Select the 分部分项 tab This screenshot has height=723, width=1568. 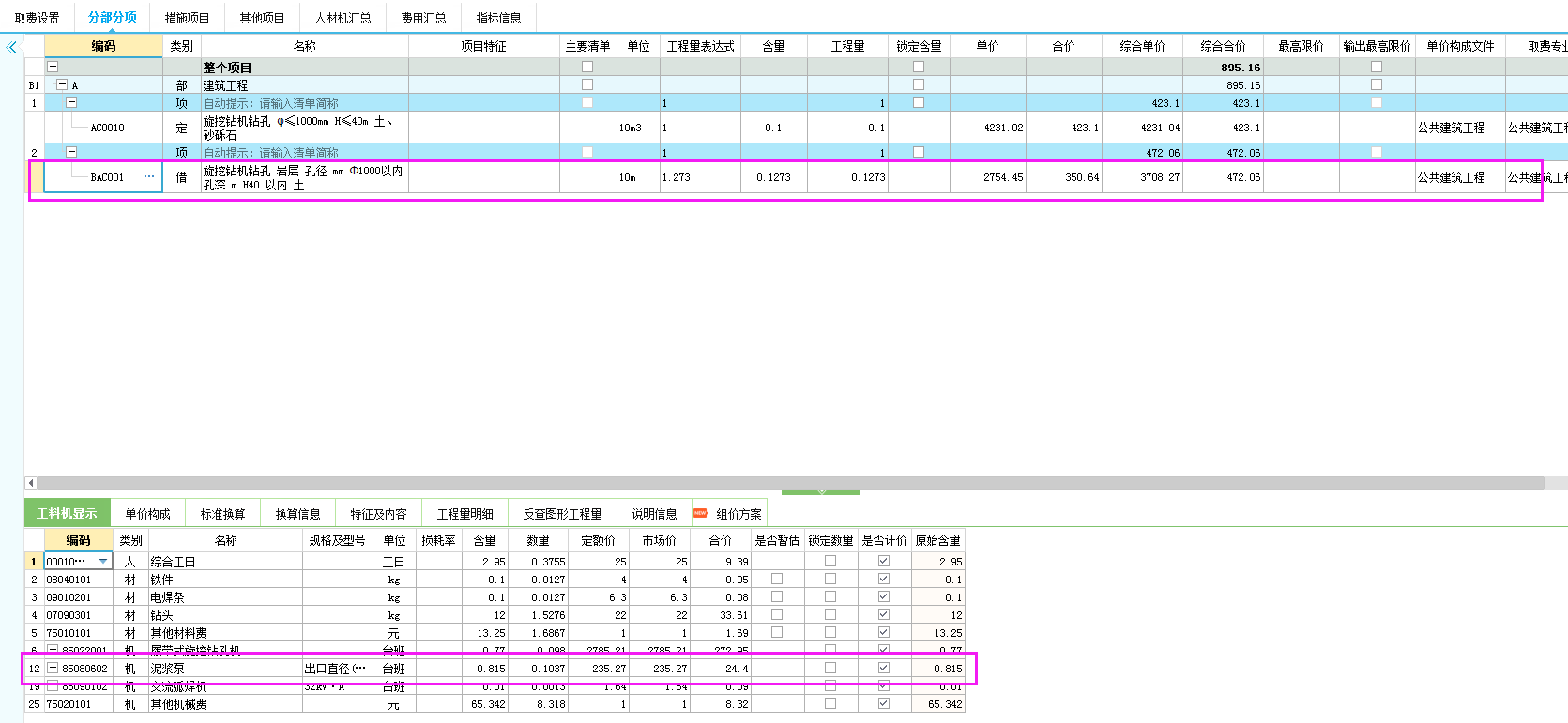click(x=112, y=17)
